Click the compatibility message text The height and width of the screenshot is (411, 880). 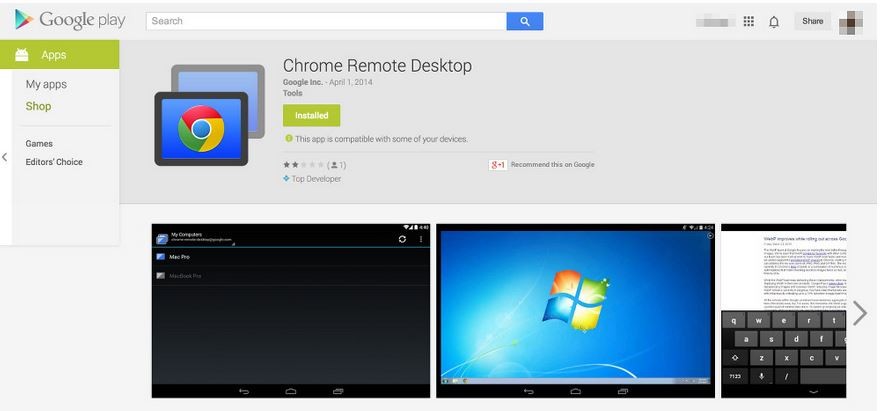tap(382, 139)
